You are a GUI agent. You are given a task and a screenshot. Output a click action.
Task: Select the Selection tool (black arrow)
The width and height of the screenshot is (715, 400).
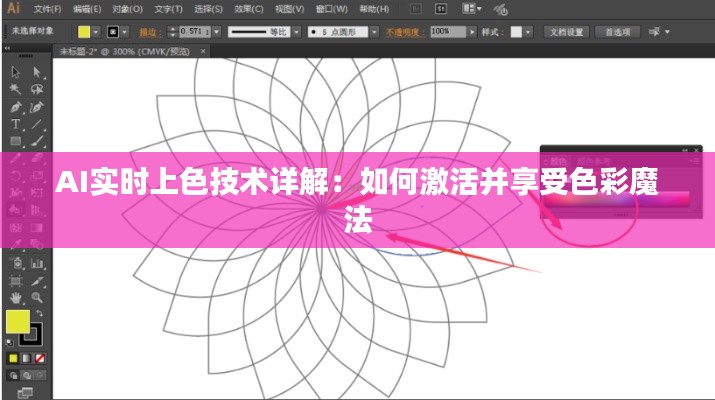16,72
